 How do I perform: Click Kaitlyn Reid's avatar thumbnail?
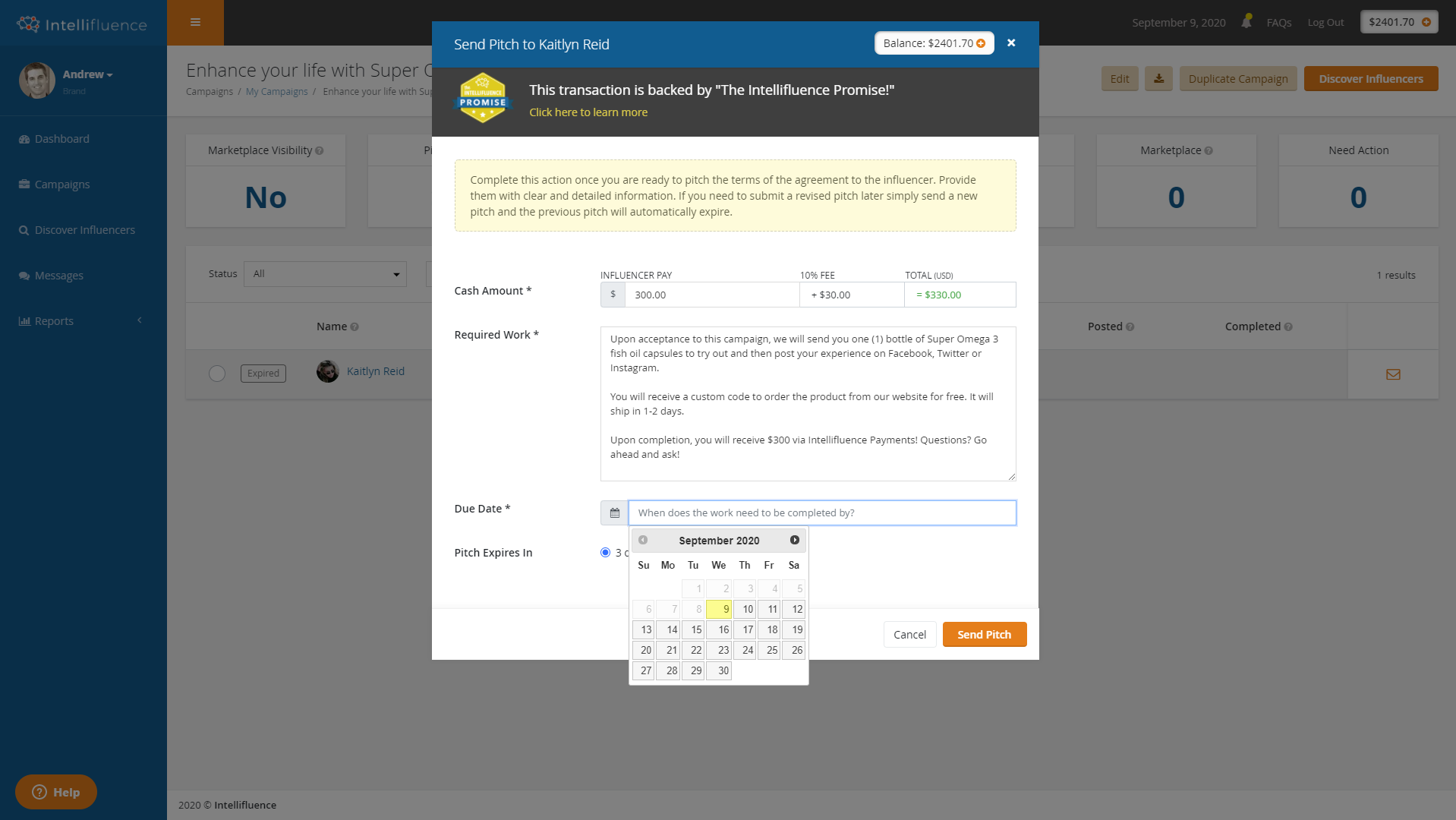click(x=327, y=371)
